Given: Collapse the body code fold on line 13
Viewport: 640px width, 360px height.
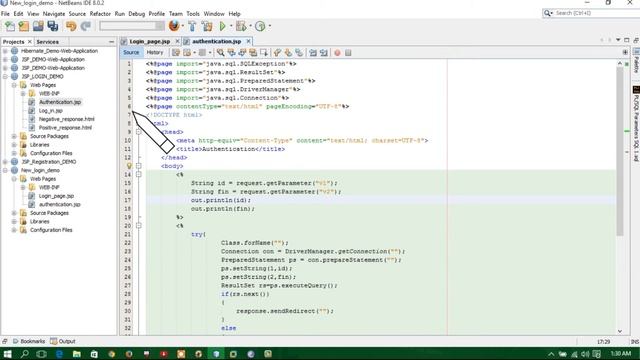Looking at the screenshot, I should (139, 166).
